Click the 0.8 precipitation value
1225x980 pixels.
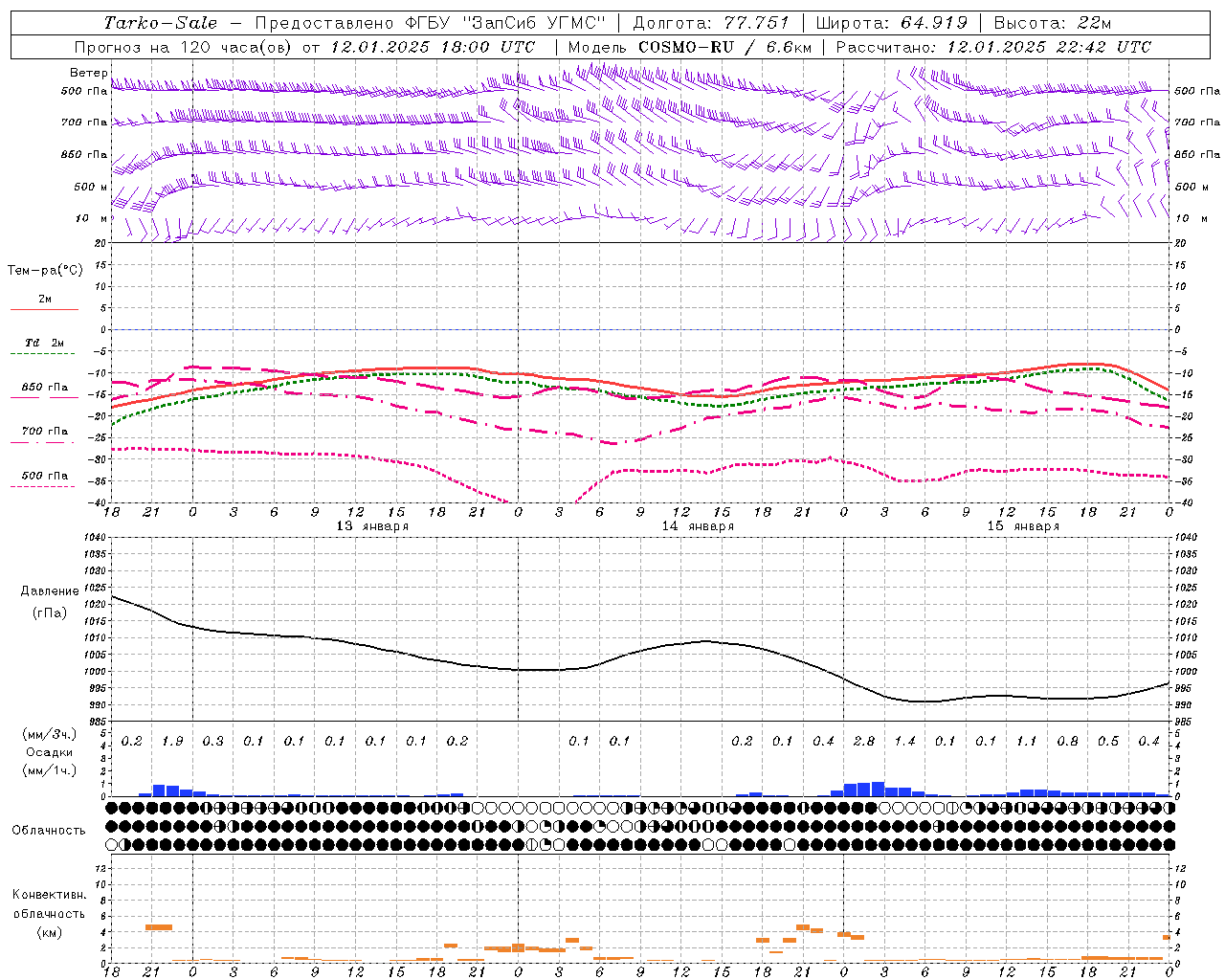click(1067, 742)
